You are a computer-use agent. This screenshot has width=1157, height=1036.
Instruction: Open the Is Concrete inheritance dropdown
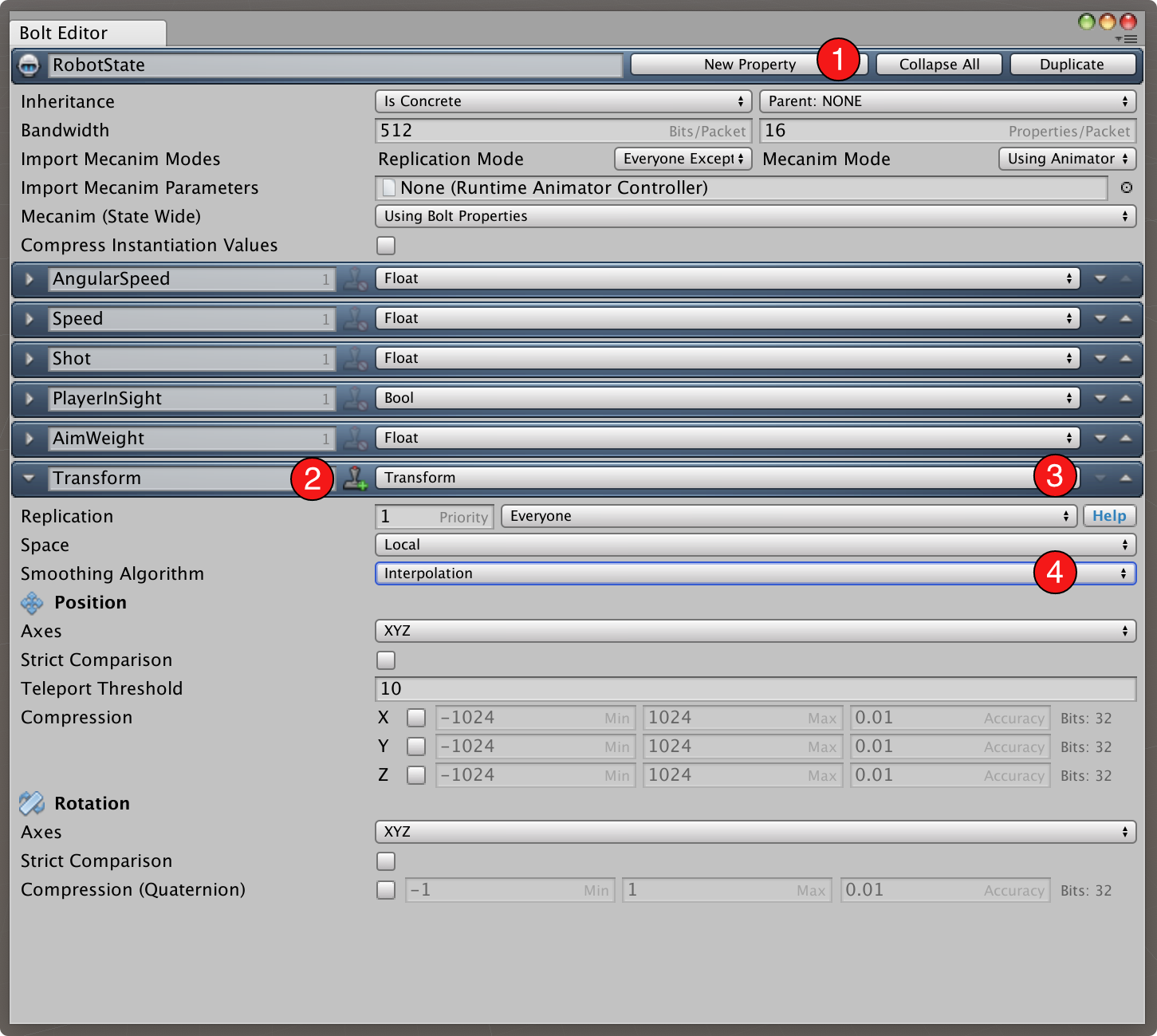point(564,101)
